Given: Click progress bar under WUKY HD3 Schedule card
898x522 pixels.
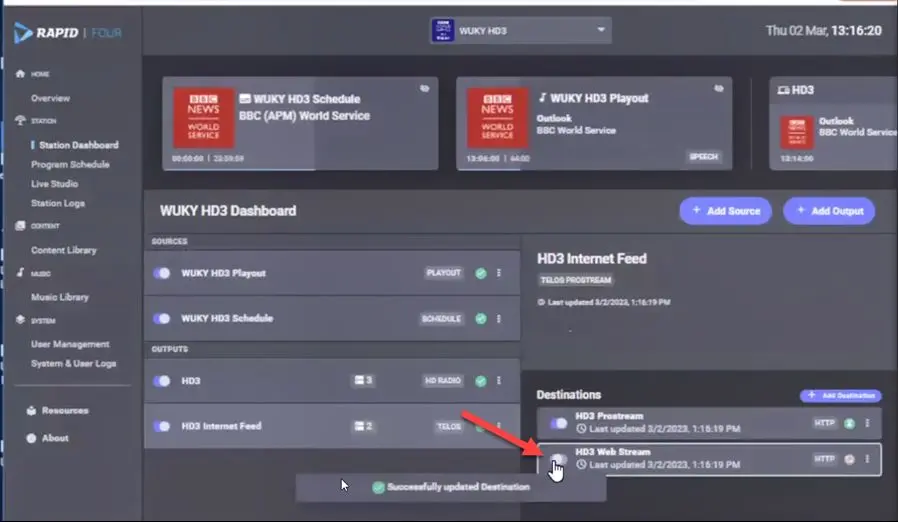Looking at the screenshot, I should click(x=300, y=169).
